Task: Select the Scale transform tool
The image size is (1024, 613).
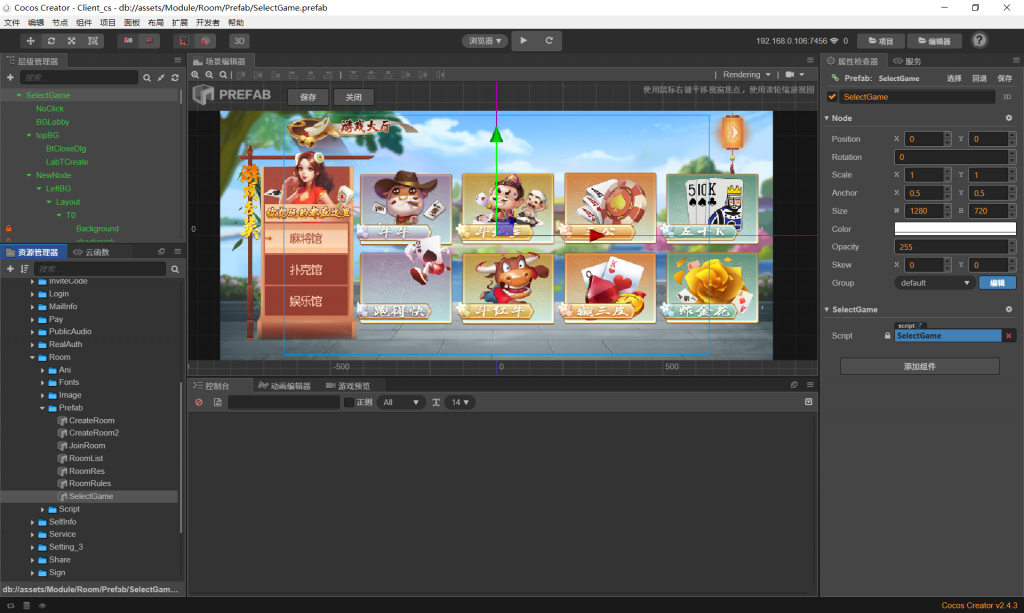Action: click(72, 41)
